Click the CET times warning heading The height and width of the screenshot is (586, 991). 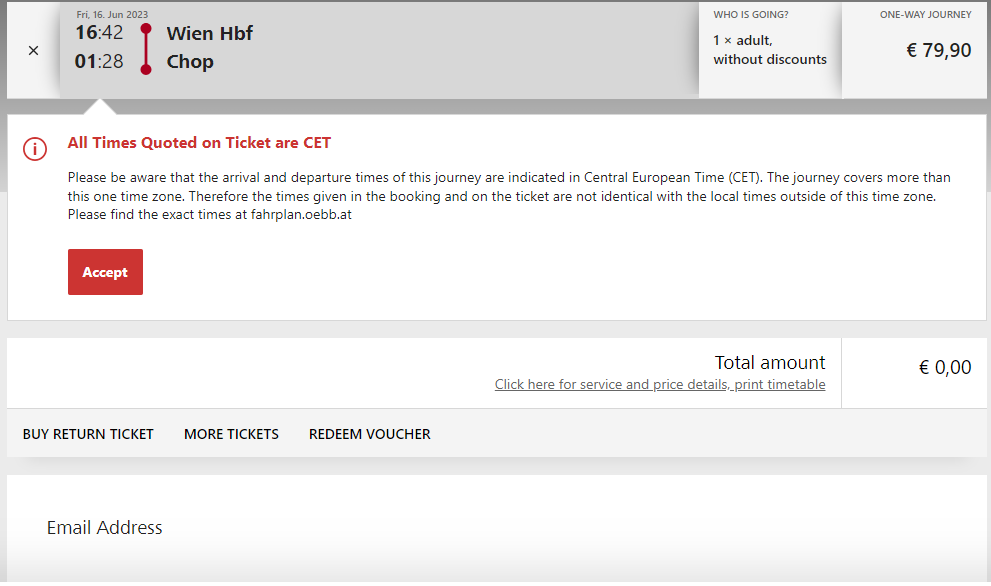tap(199, 143)
